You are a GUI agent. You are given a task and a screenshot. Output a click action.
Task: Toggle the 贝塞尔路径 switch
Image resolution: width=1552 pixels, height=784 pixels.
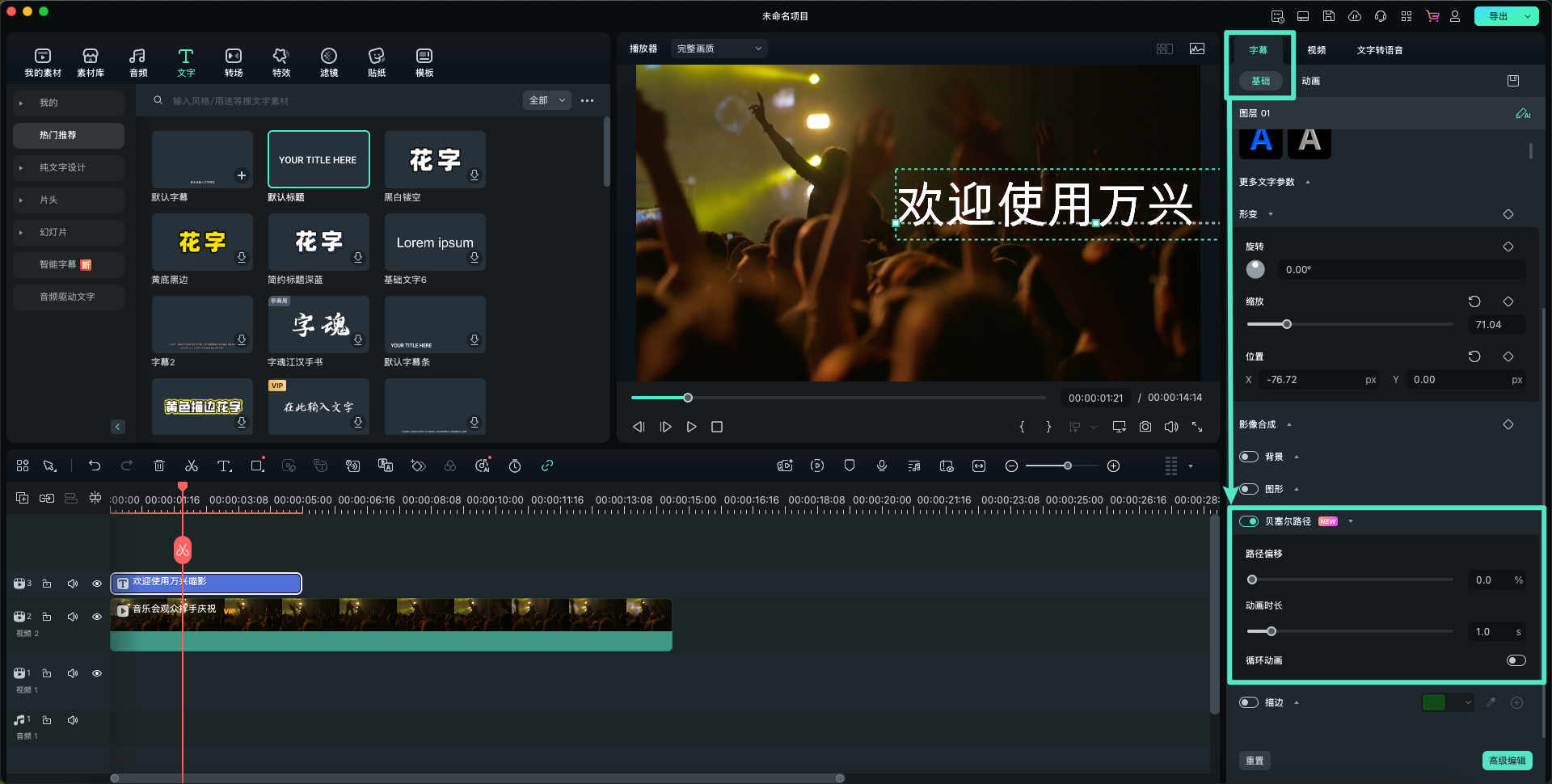click(1249, 521)
